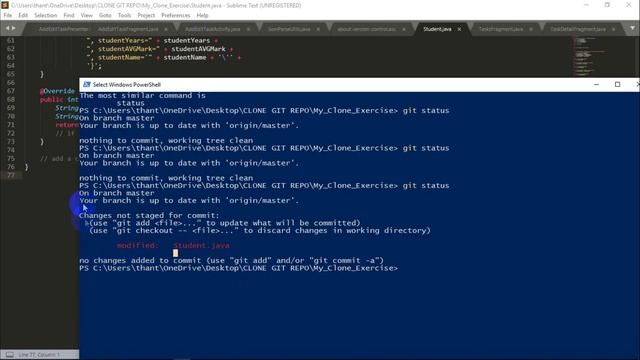640x360 pixels.
Task: Switch to the AddEditTaskFragment.java tab
Action: (x=128, y=29)
